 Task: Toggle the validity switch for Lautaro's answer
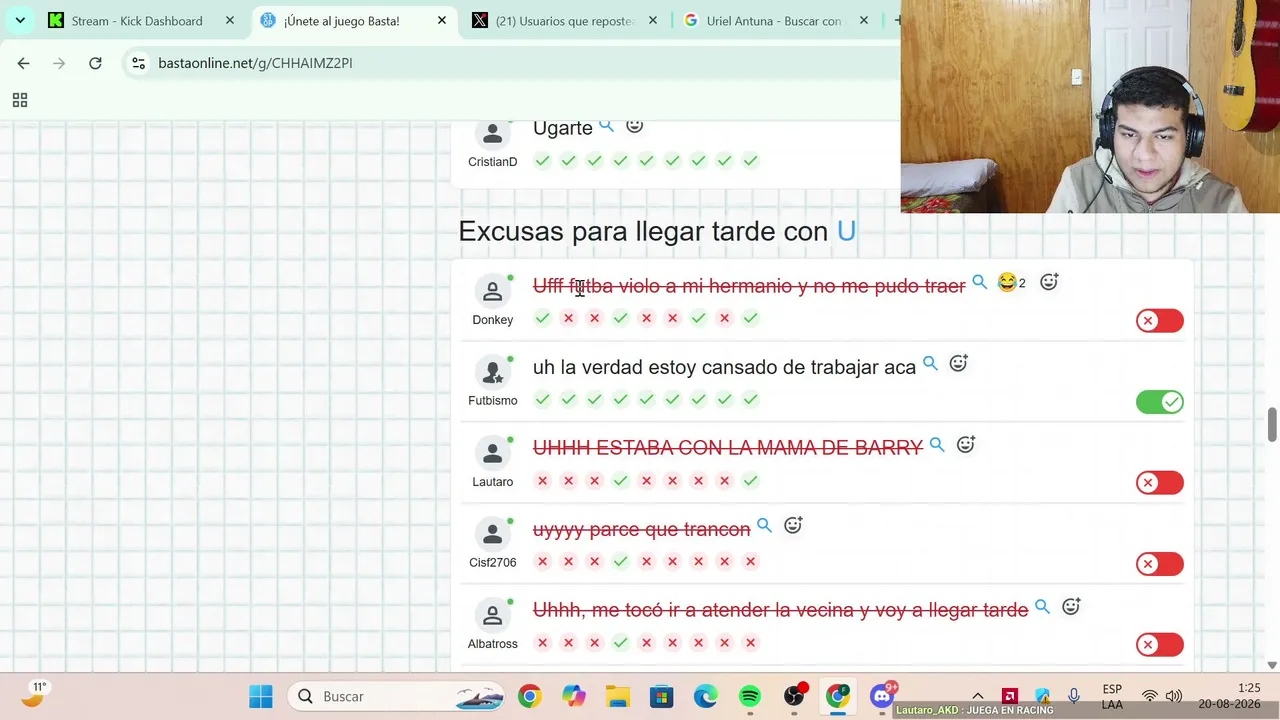(x=1160, y=483)
